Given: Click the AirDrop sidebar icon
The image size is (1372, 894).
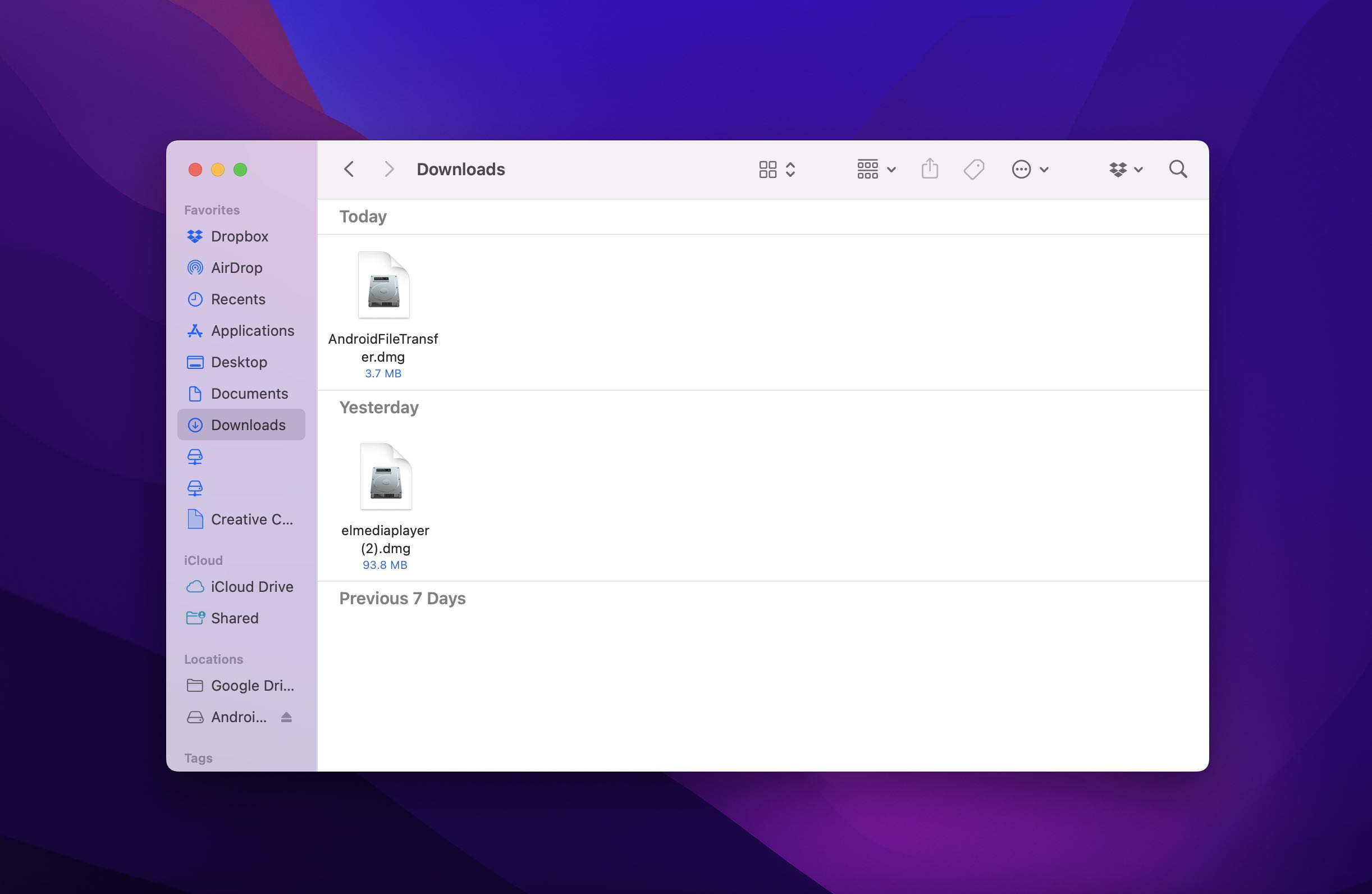Looking at the screenshot, I should tap(195, 268).
